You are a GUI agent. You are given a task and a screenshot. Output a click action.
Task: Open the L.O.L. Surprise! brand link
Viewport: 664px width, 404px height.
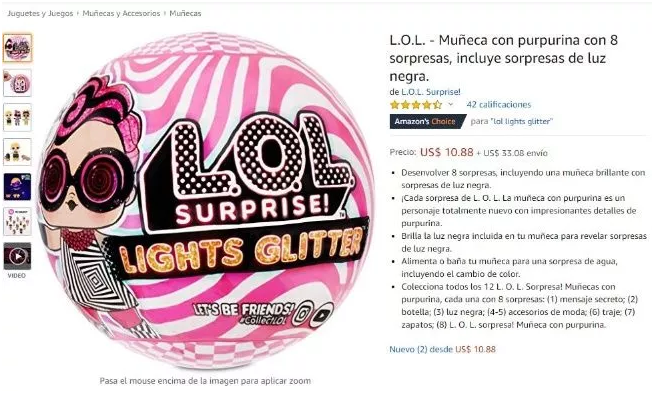431,92
